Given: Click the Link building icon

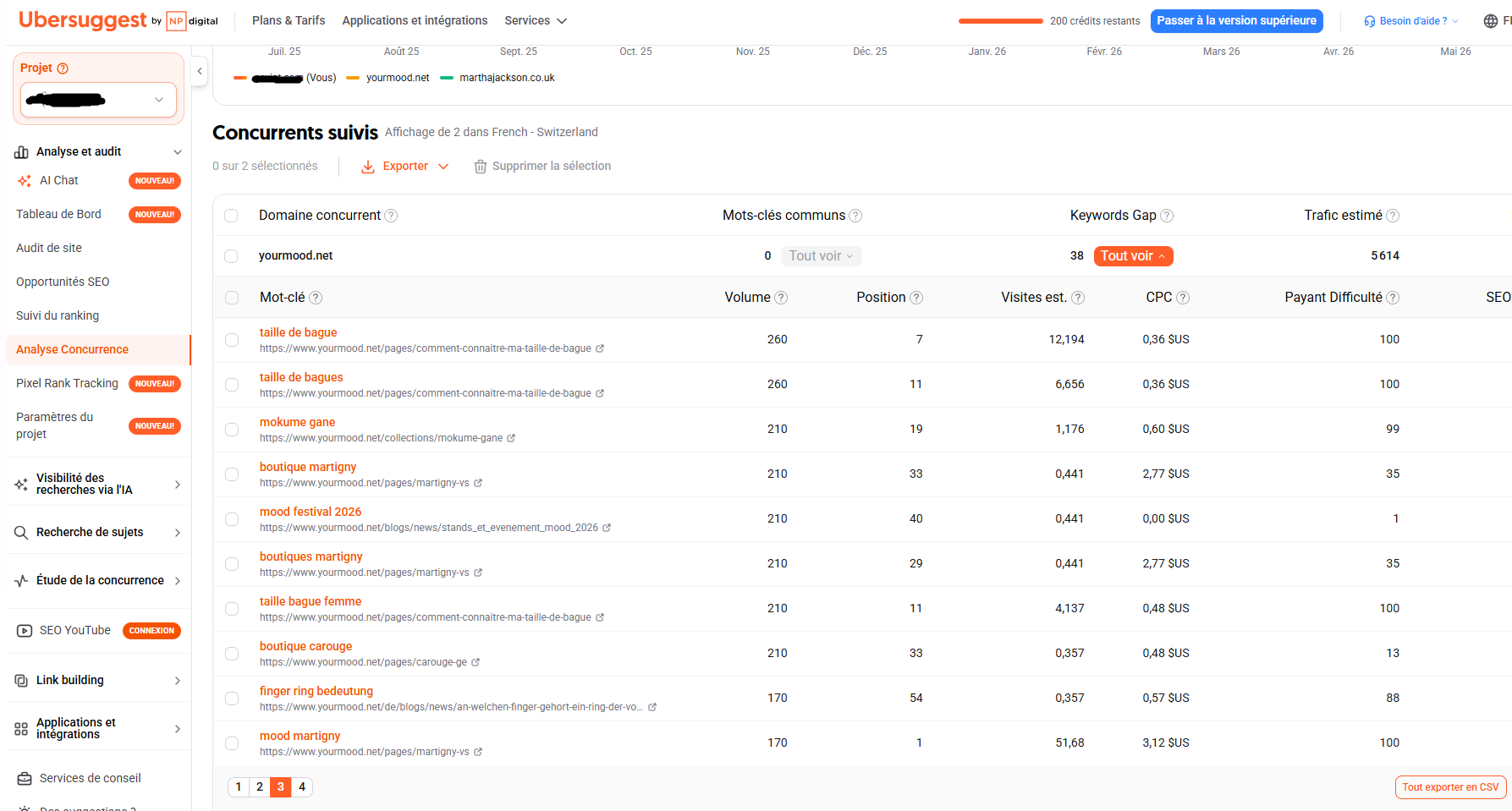Looking at the screenshot, I should click(x=21, y=681).
